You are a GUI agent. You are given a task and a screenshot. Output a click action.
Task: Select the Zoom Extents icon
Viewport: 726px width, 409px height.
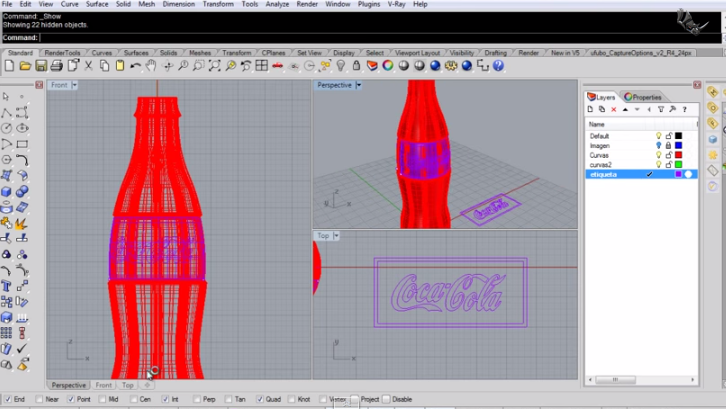click(214, 66)
